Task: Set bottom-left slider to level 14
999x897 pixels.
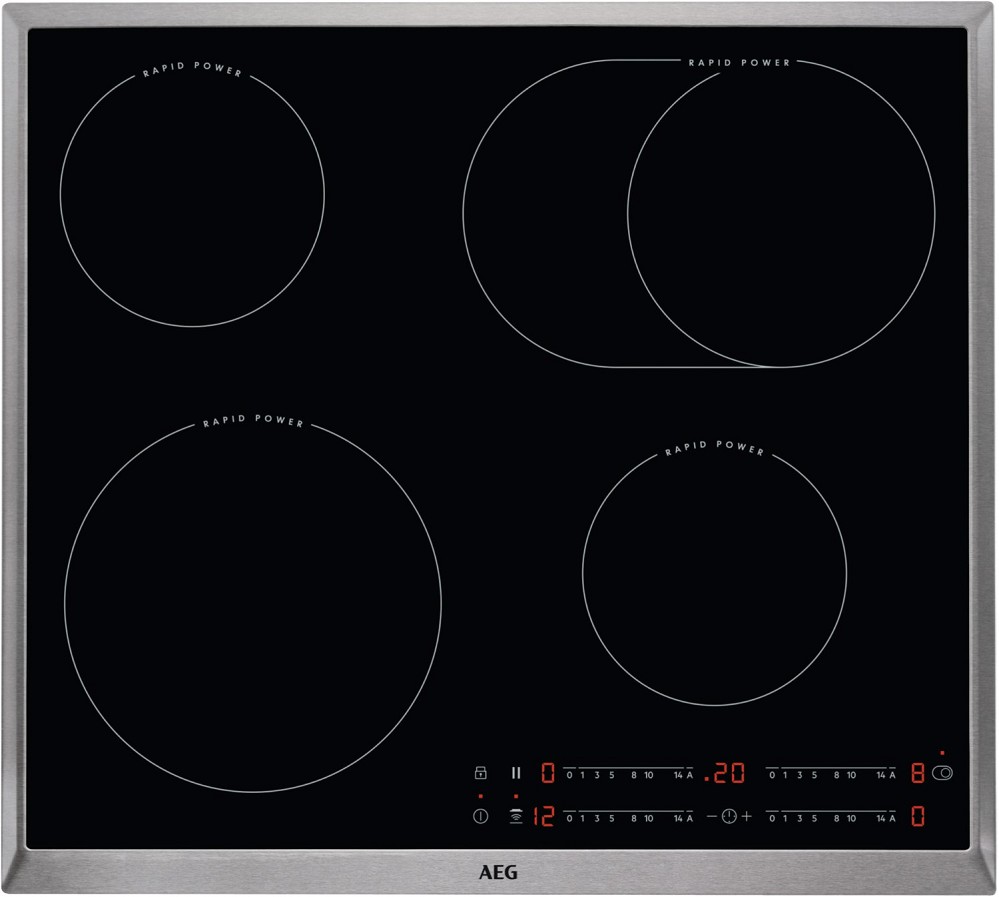Action: coord(679,818)
